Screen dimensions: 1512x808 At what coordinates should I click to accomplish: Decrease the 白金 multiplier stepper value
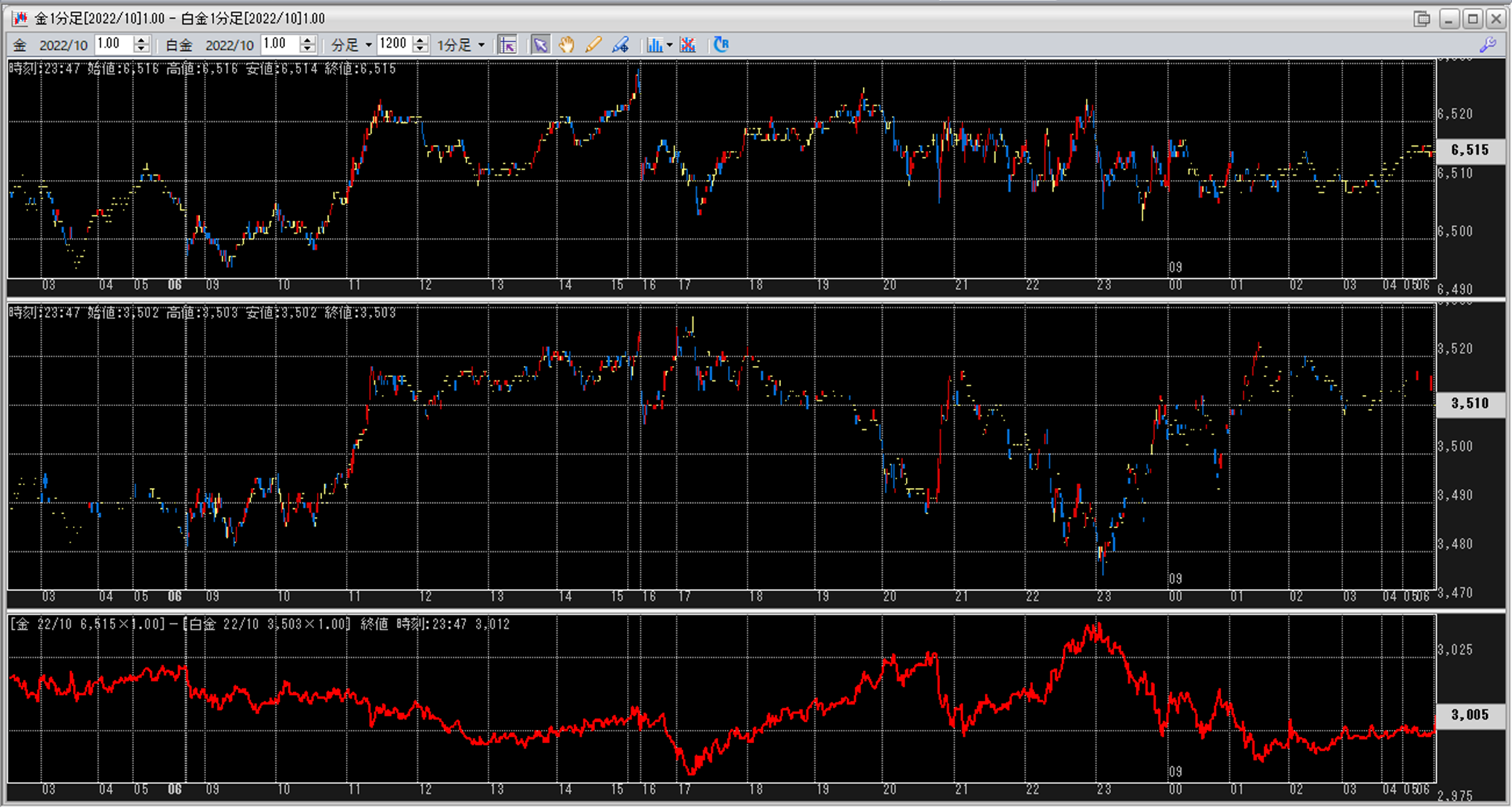(307, 49)
